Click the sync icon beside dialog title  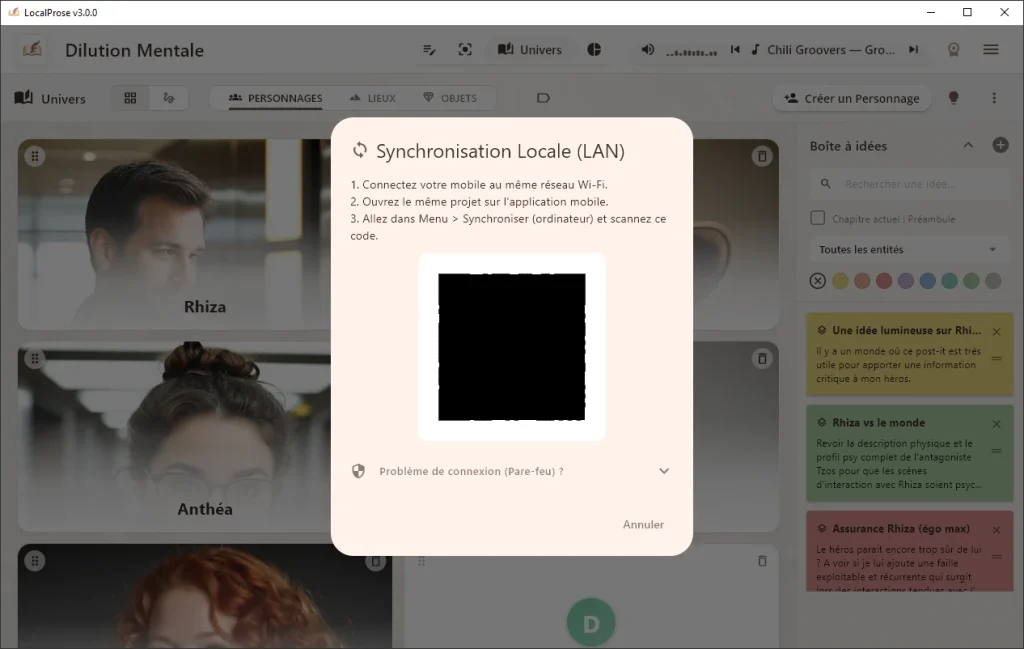[360, 150]
